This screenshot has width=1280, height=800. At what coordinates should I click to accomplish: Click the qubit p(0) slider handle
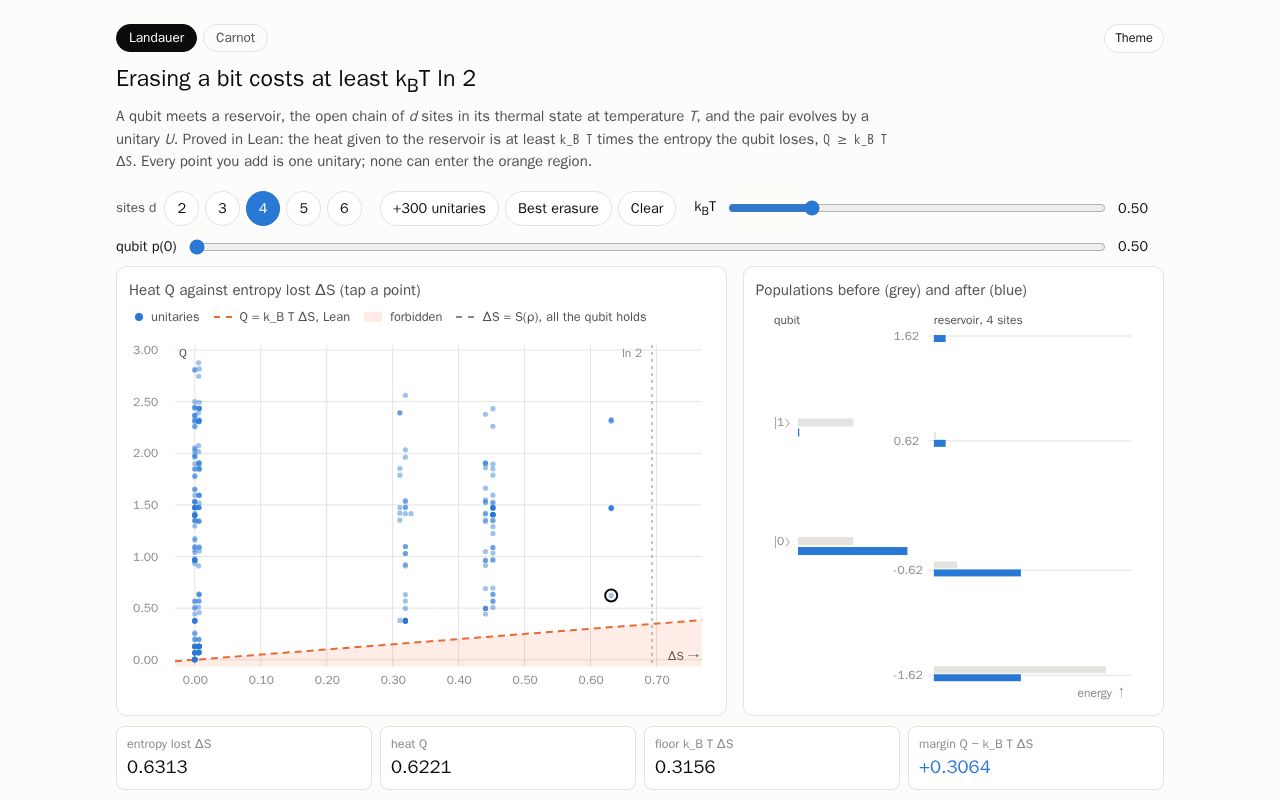197,247
